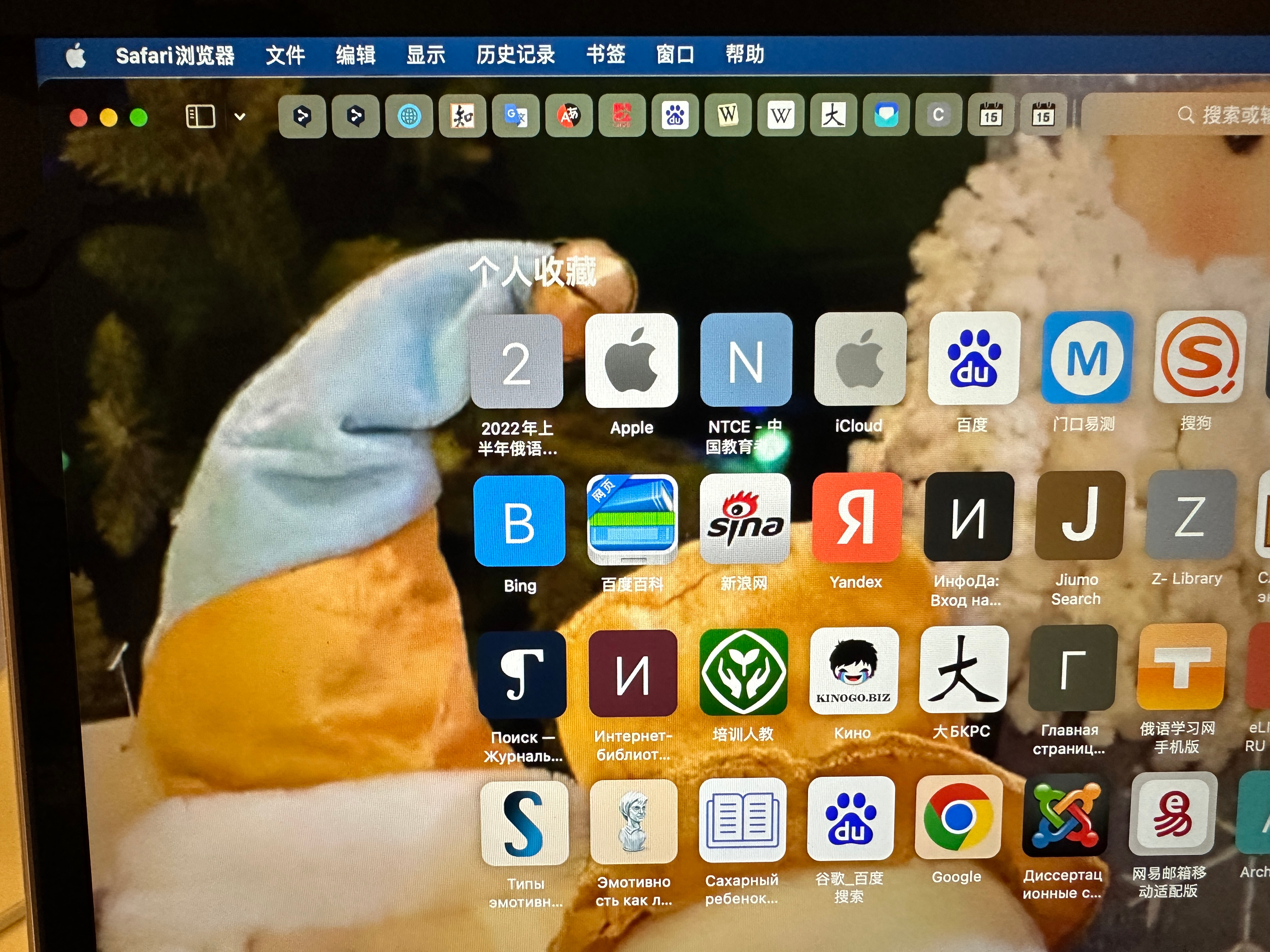Open the Bing favorite icon

point(520,521)
